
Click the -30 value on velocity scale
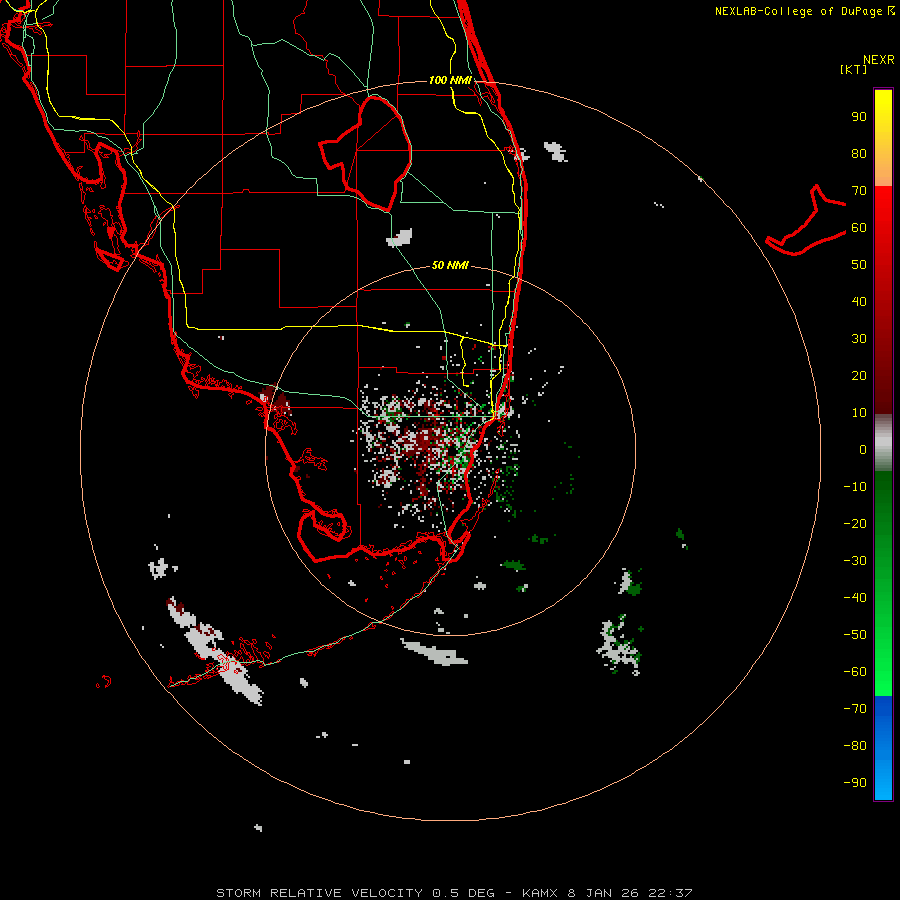[x=855, y=561]
